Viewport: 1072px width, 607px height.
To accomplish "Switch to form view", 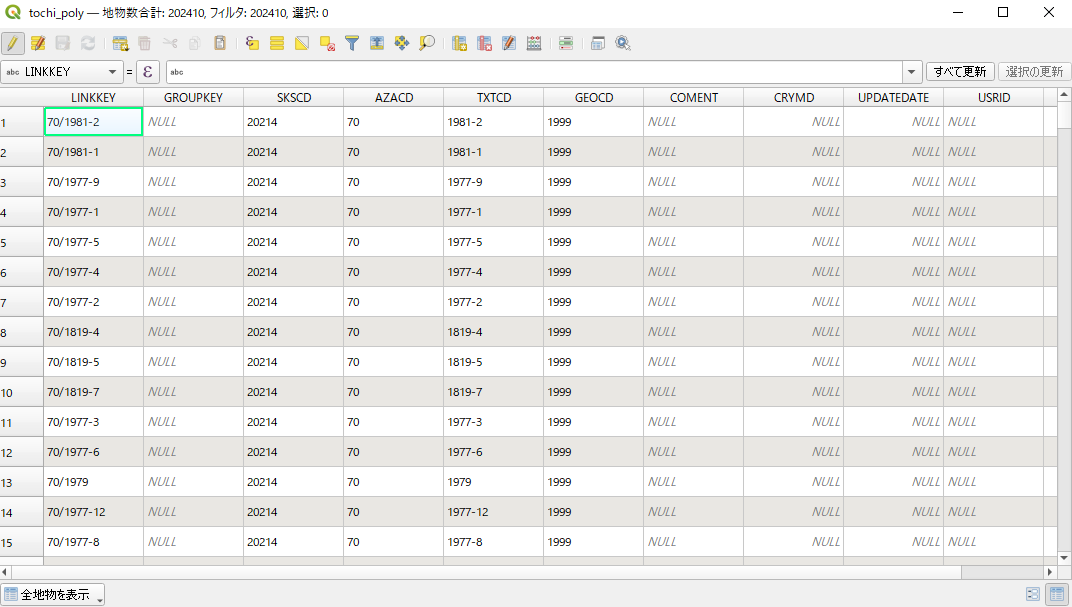I will click(1033, 594).
